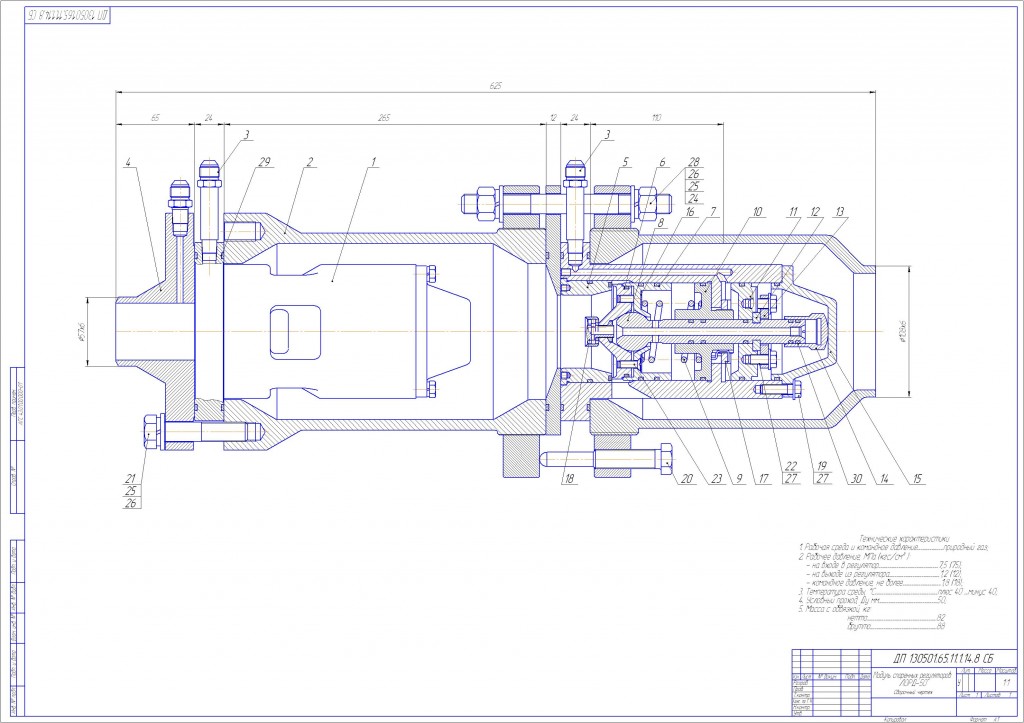Viewport: 1024px width, 723px height.
Task: Select the "Утв." row label
Action: tap(797, 713)
